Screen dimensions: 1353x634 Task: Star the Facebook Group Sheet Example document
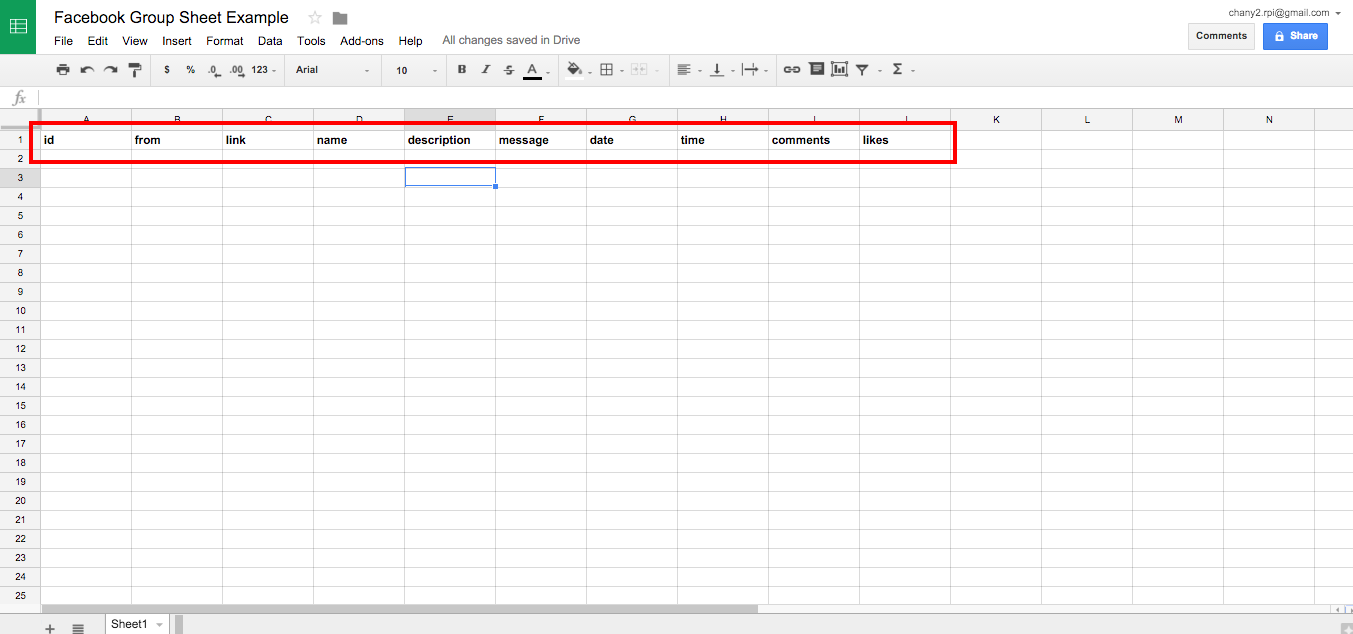[315, 18]
